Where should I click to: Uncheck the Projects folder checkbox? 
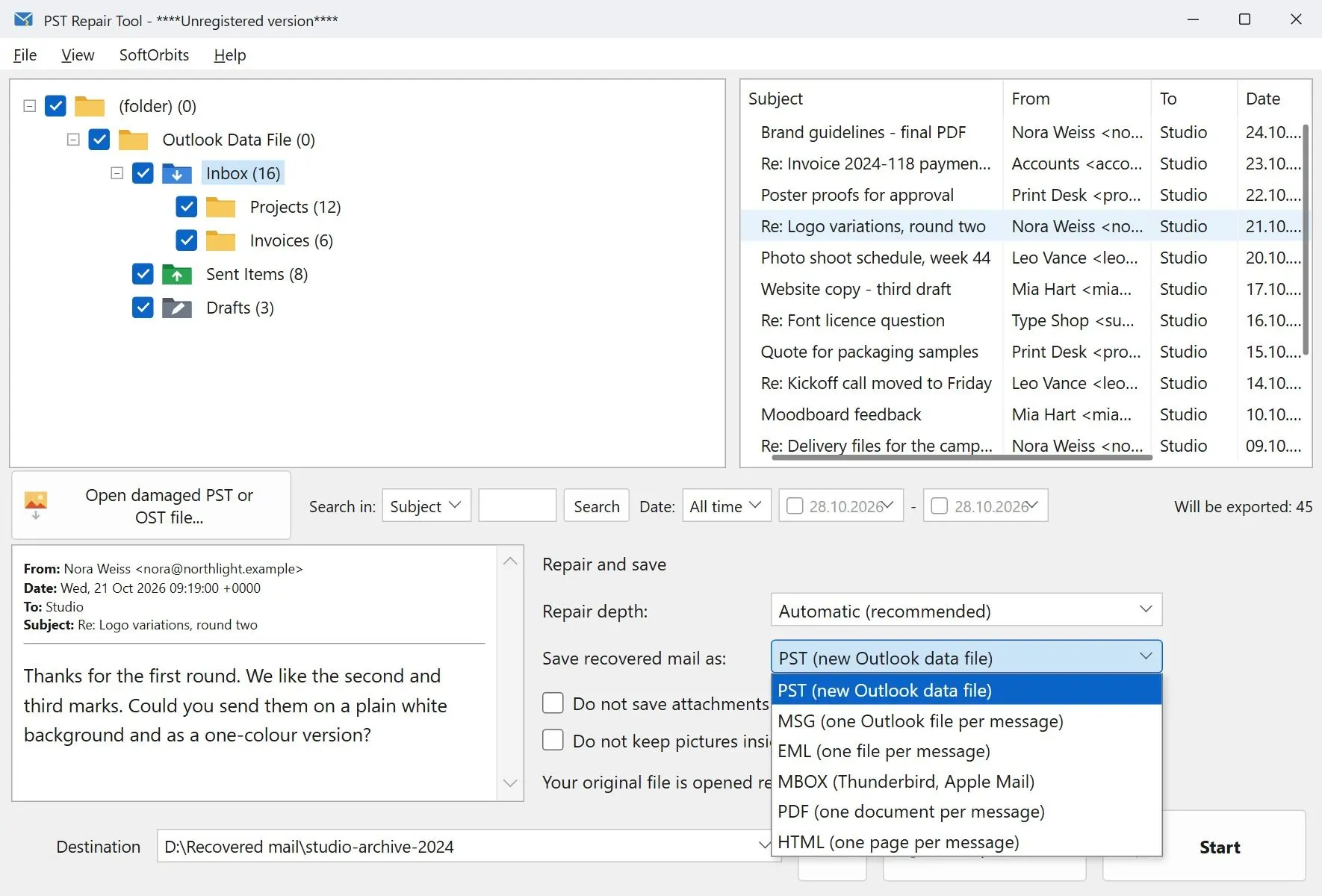[187, 207]
